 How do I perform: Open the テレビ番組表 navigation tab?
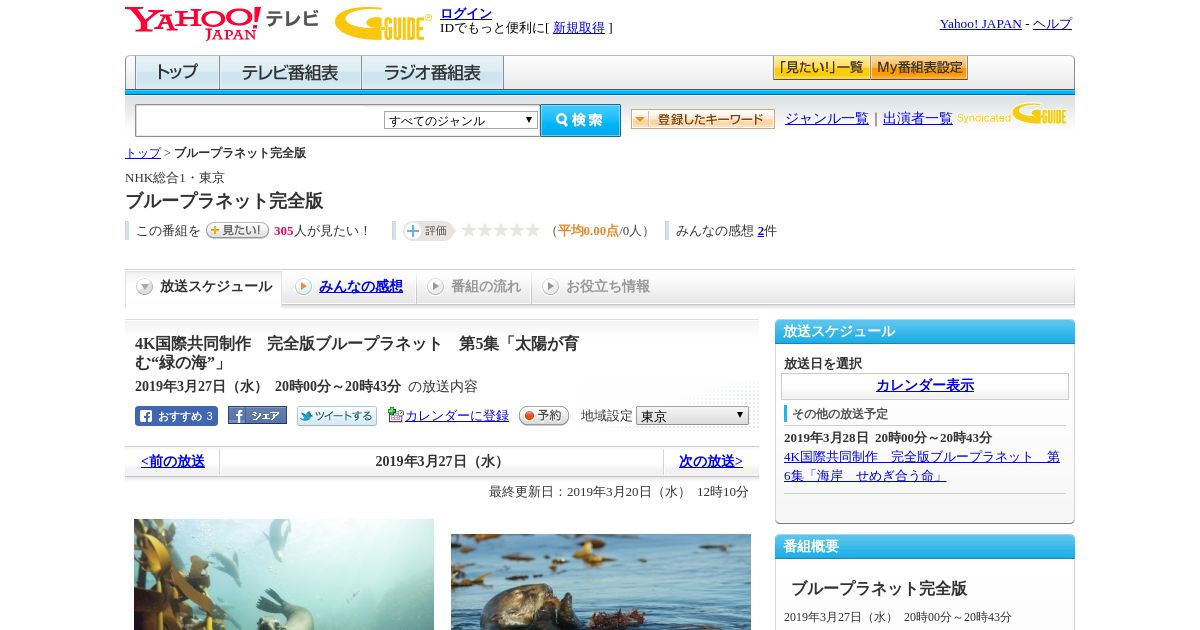pos(290,73)
